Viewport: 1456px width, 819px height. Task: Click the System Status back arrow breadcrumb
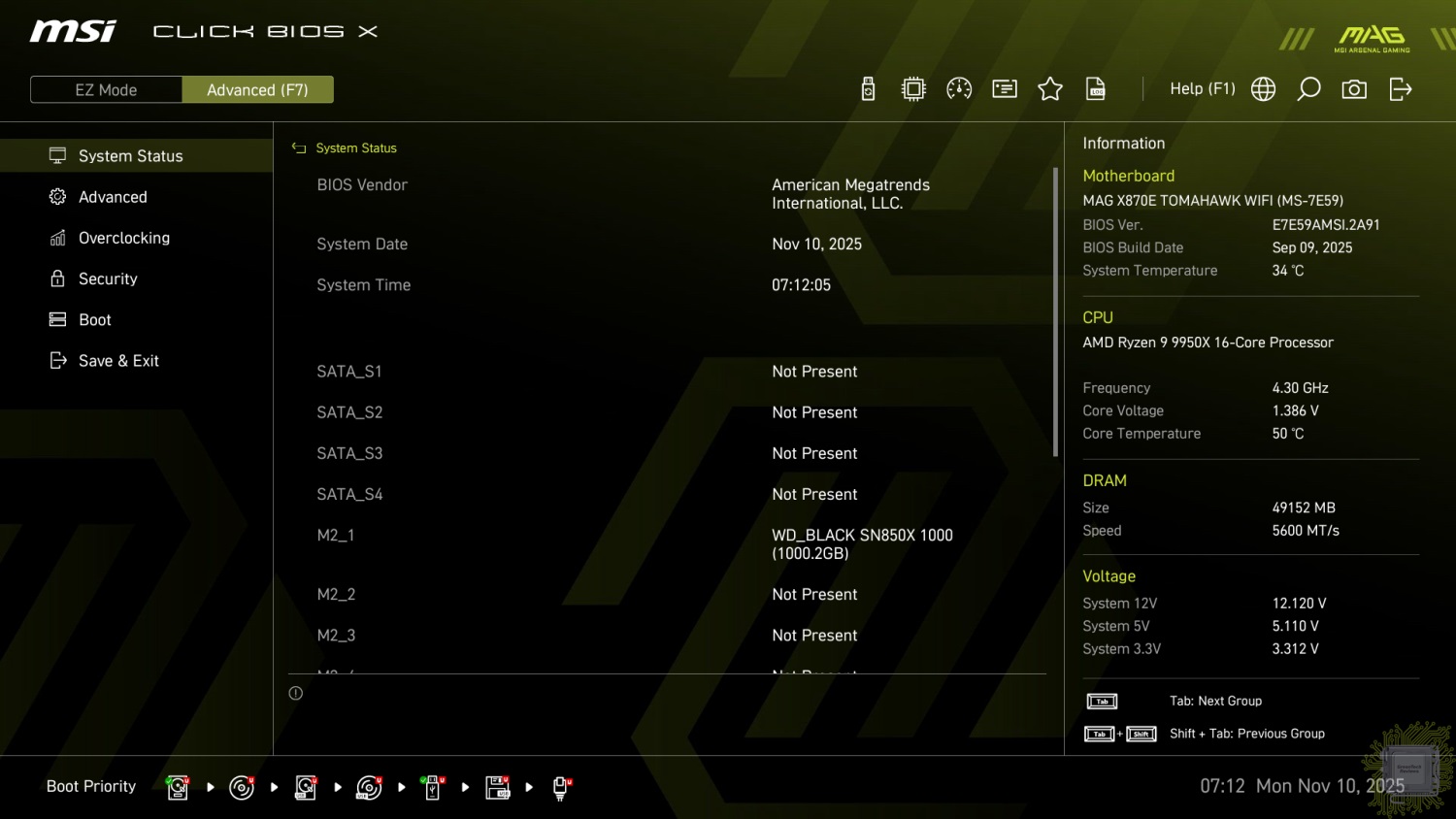coord(299,148)
